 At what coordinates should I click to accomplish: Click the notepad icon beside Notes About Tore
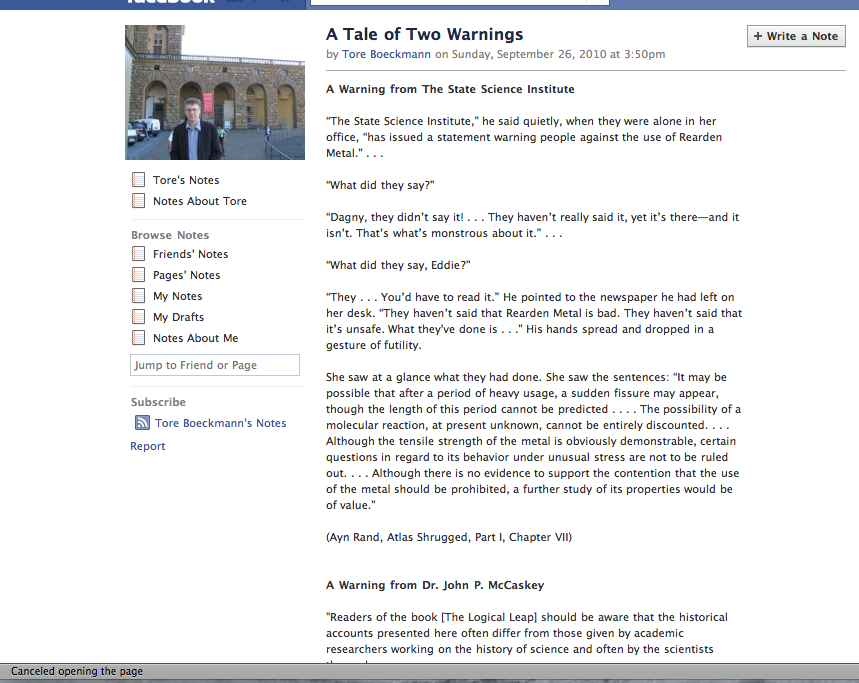[x=139, y=200]
